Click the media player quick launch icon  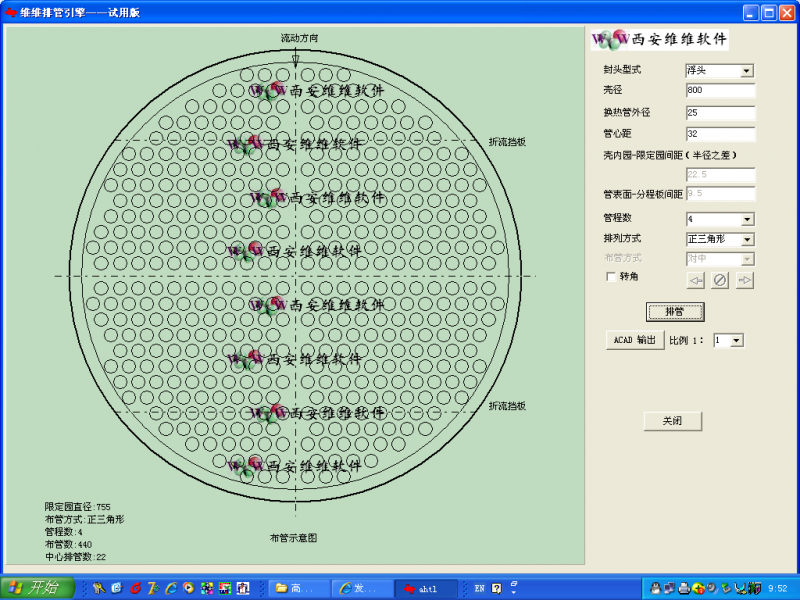(189, 588)
